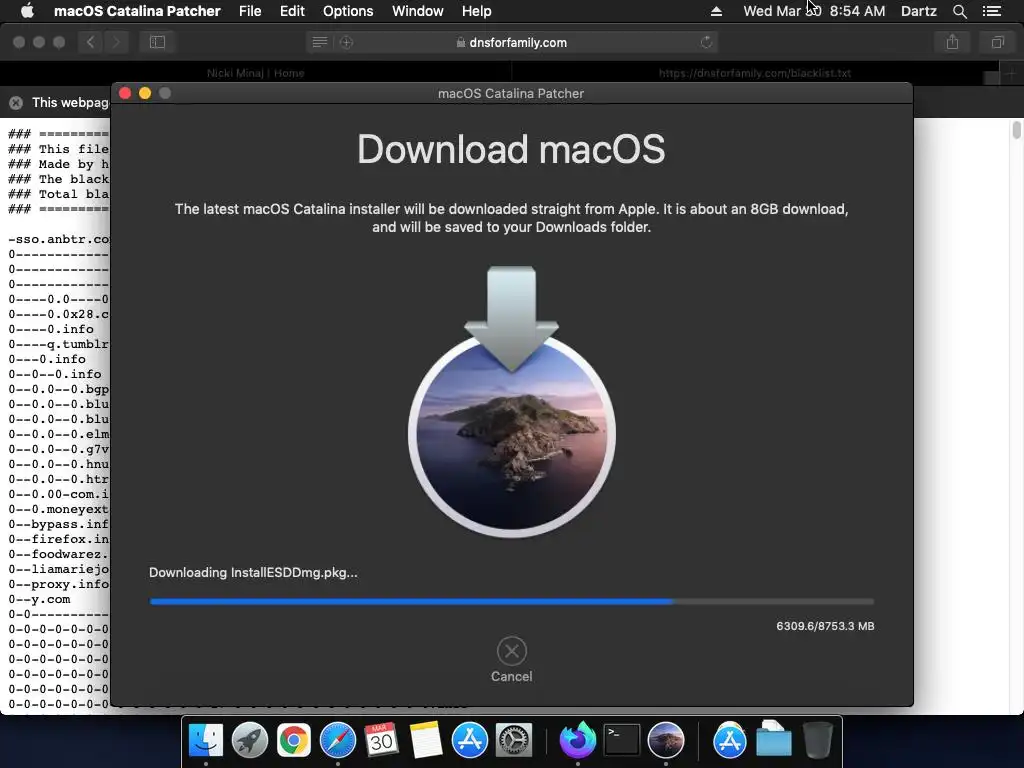Open Safari from the Dock
The width and height of the screenshot is (1024, 768).
pyautogui.click(x=338, y=741)
